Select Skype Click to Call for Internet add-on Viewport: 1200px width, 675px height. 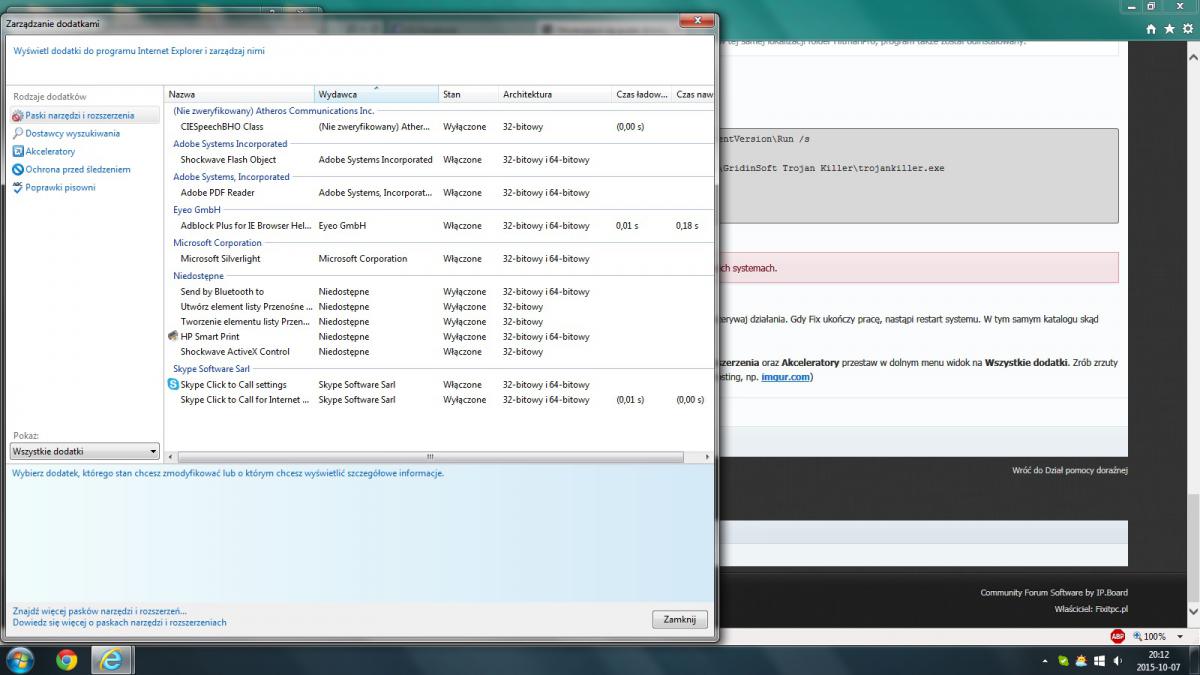pos(439,400)
